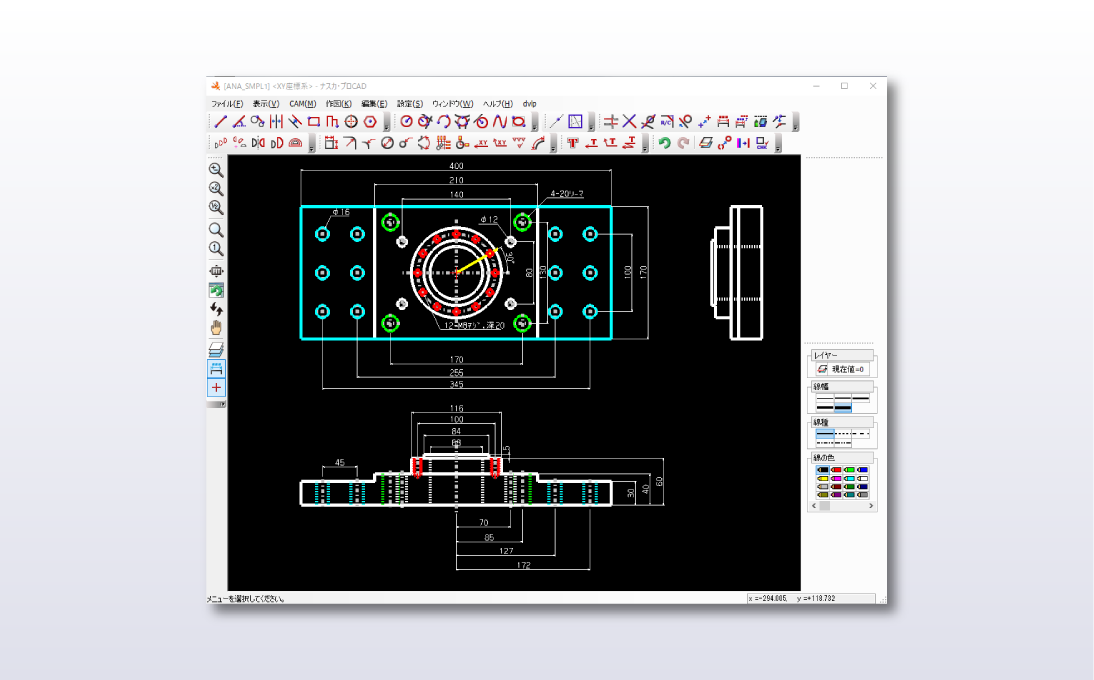Viewport: 1094px width, 680px height.
Task: Select the thinnest line width option
Action: [x=825, y=398]
